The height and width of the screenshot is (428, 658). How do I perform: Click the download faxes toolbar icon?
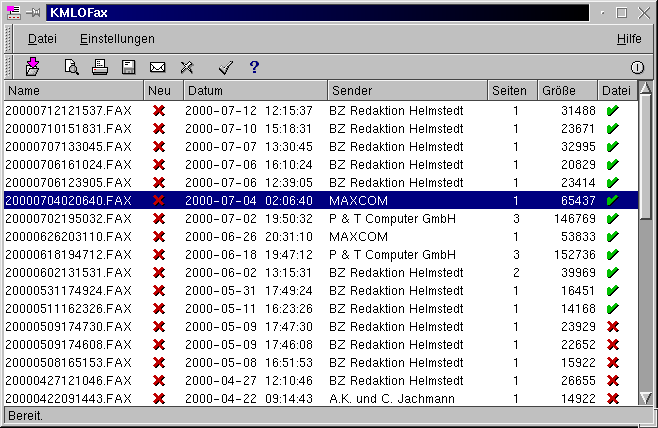pos(32,67)
